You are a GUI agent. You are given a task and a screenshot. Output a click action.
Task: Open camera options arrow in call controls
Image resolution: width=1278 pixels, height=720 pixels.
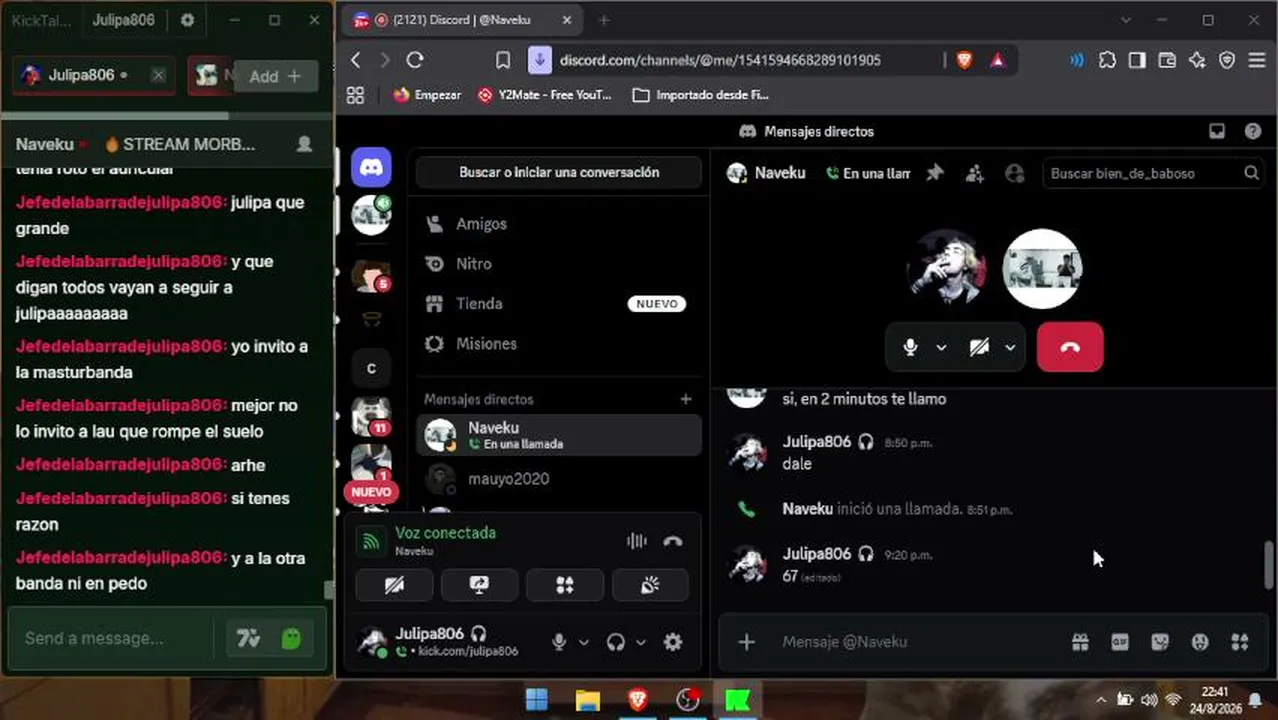1010,347
